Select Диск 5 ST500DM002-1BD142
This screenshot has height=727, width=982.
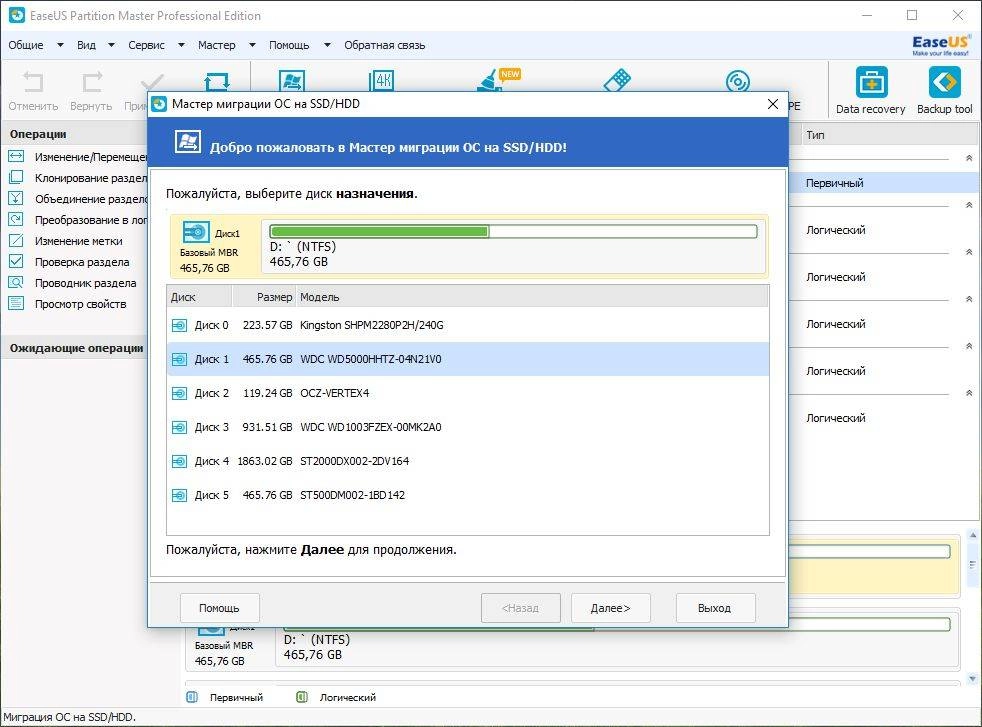click(468, 495)
